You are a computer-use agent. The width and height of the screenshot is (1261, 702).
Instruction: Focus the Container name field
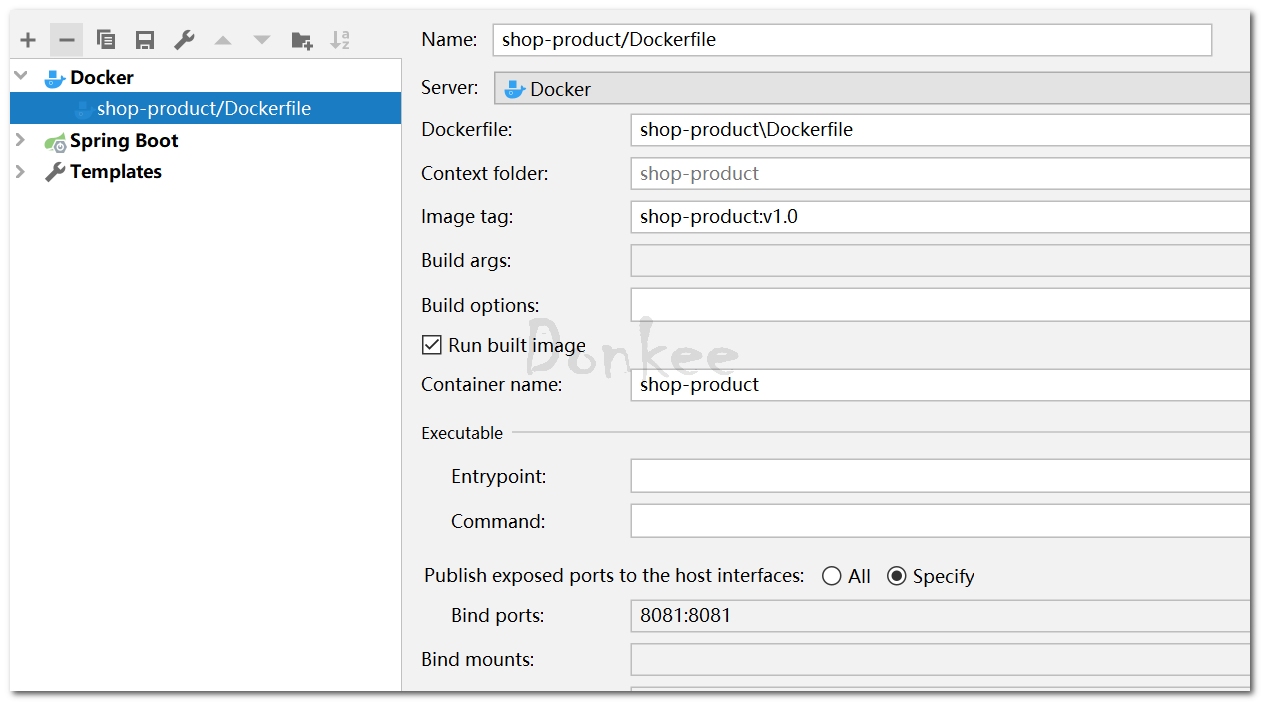940,385
